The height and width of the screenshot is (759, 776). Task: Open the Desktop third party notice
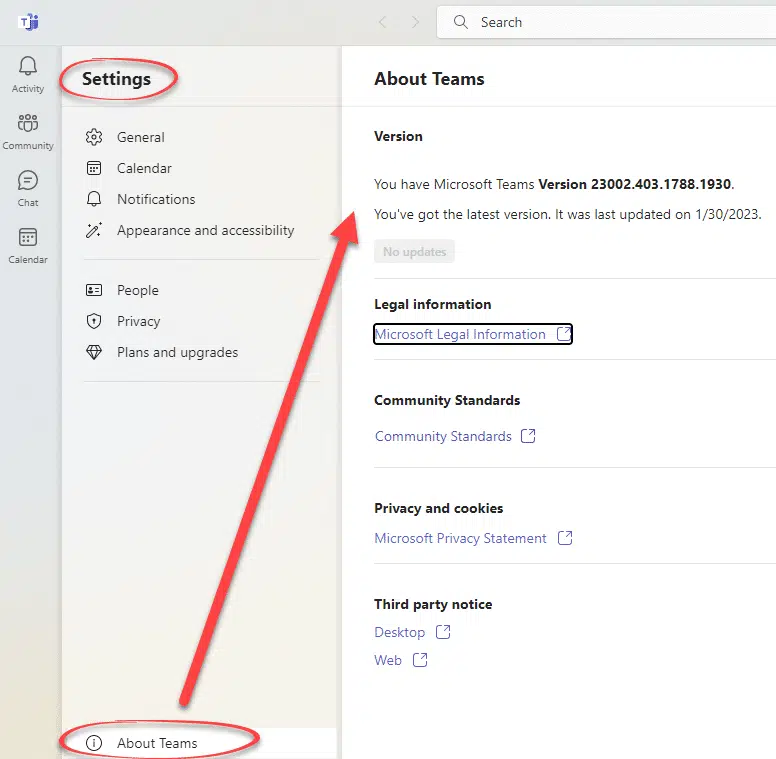[x=399, y=632]
